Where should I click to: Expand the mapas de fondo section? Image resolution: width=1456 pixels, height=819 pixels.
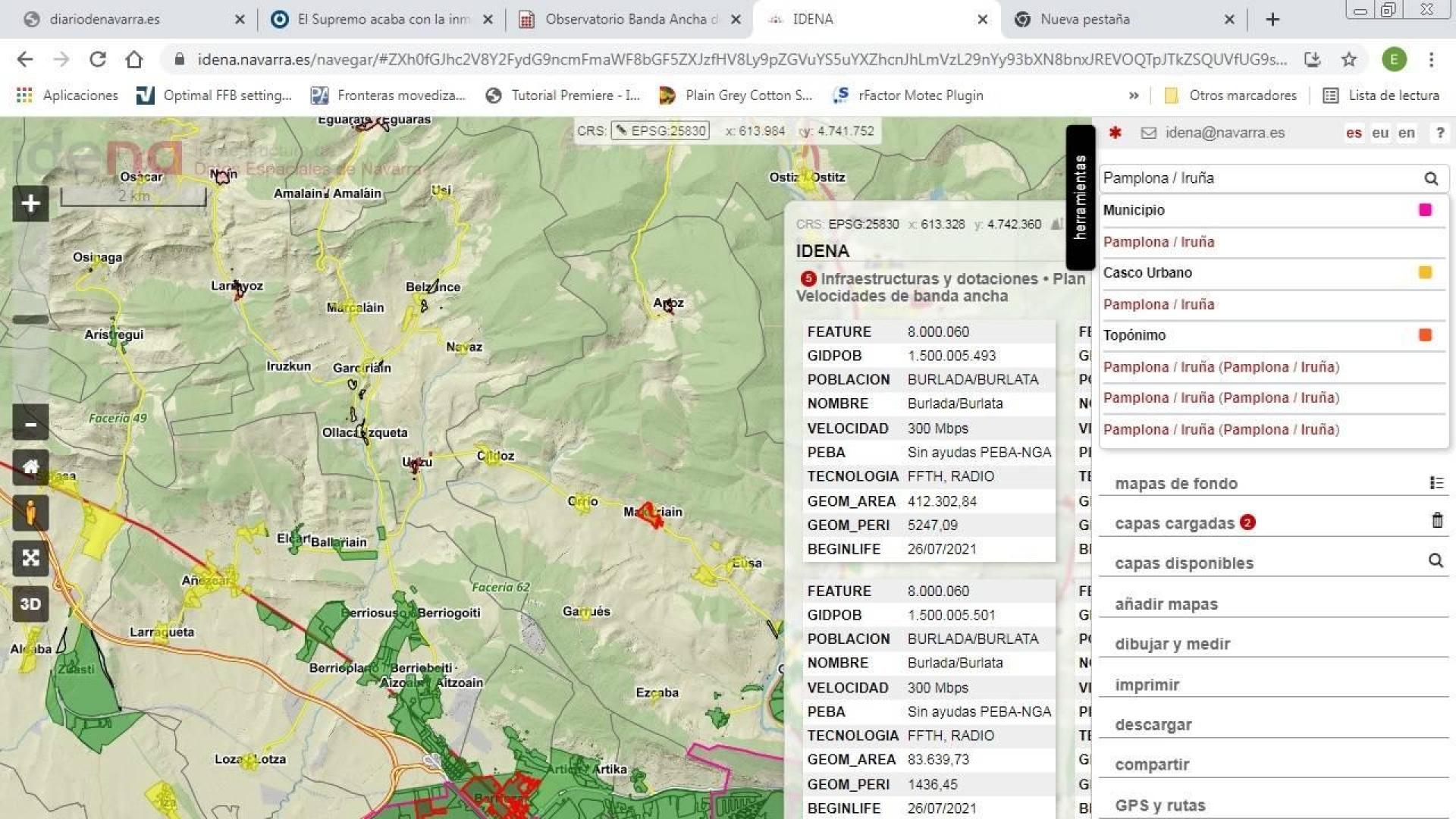click(x=1176, y=483)
